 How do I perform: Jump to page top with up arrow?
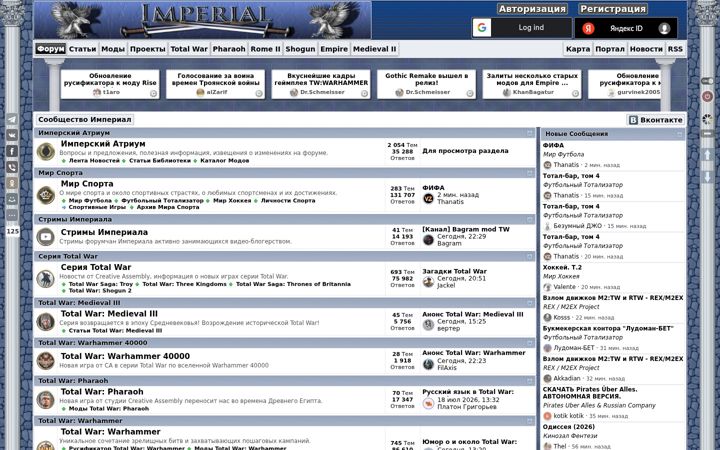coord(707,155)
